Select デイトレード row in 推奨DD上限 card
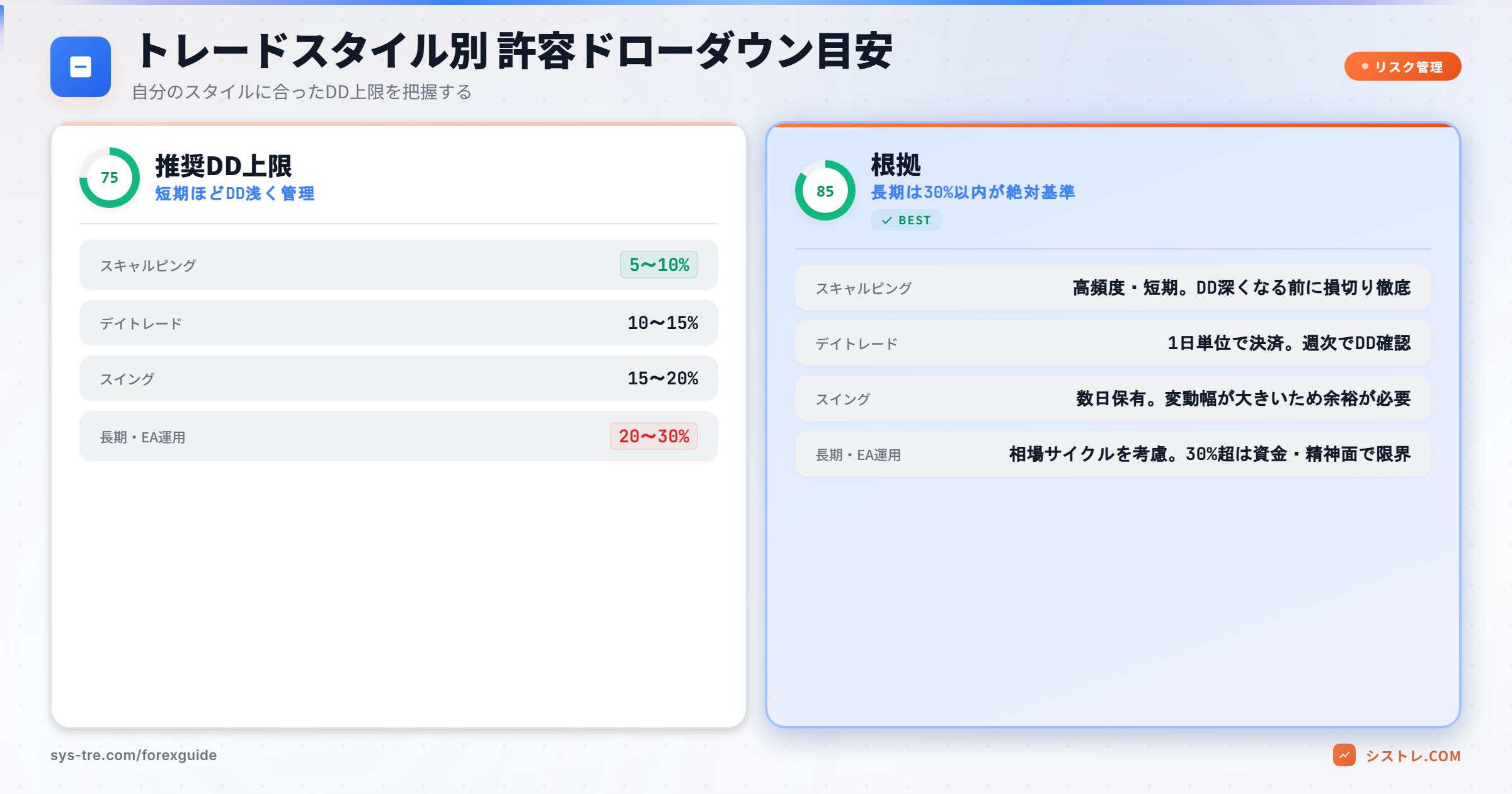This screenshot has height=794, width=1512. tap(399, 323)
